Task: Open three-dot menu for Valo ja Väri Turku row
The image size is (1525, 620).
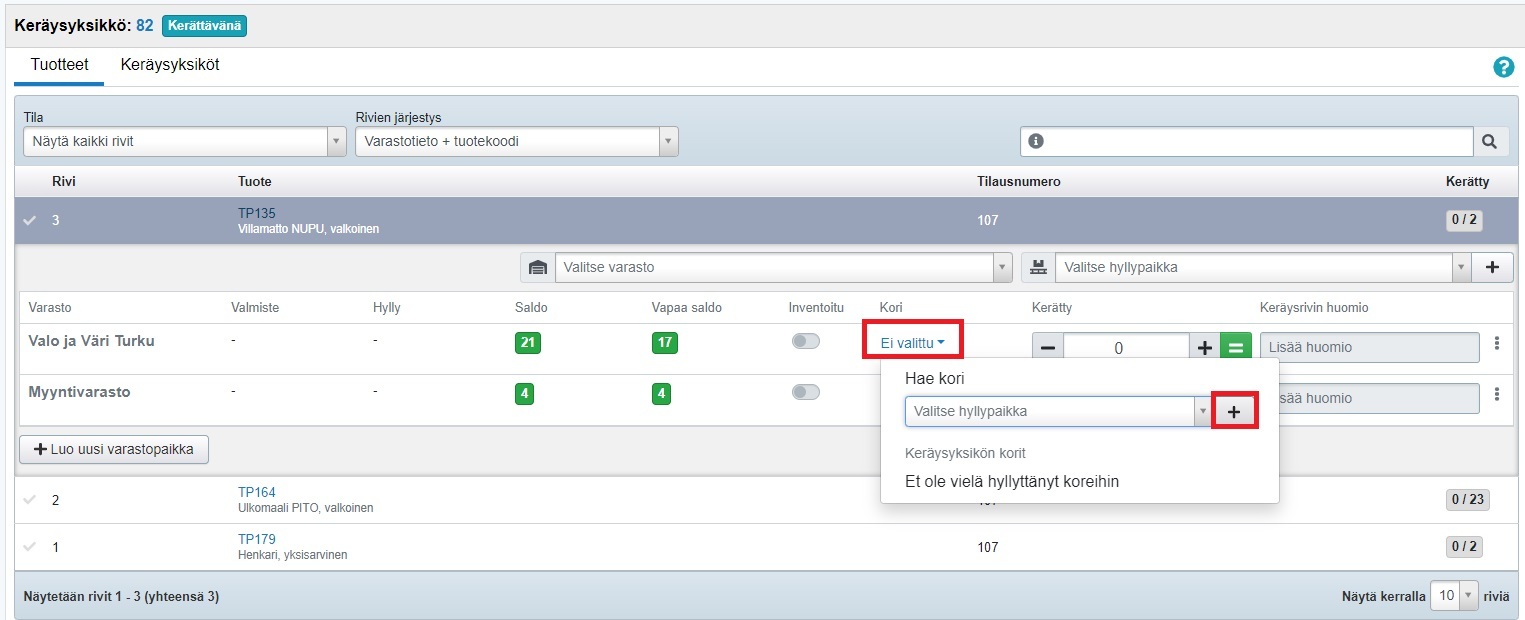Action: coord(1496,343)
